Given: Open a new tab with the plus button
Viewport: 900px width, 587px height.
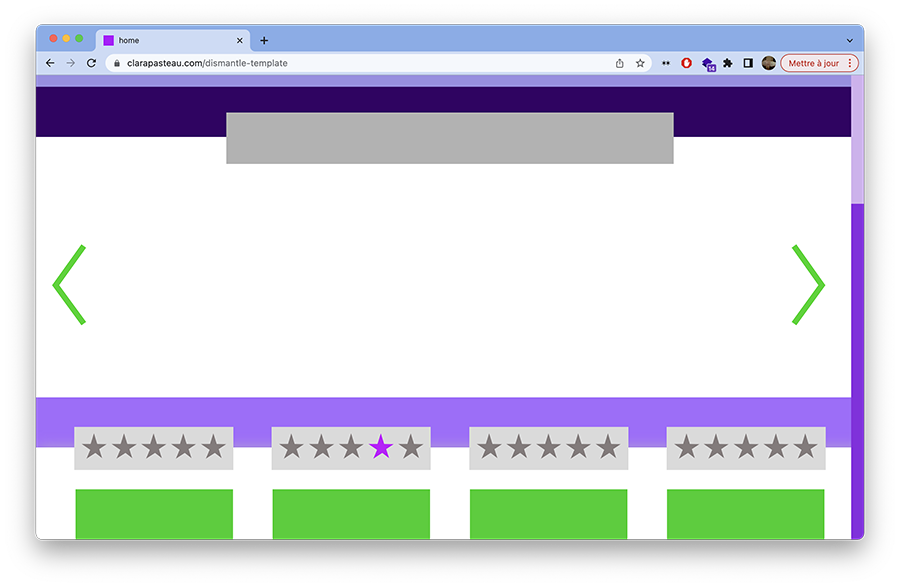Looking at the screenshot, I should 264,41.
